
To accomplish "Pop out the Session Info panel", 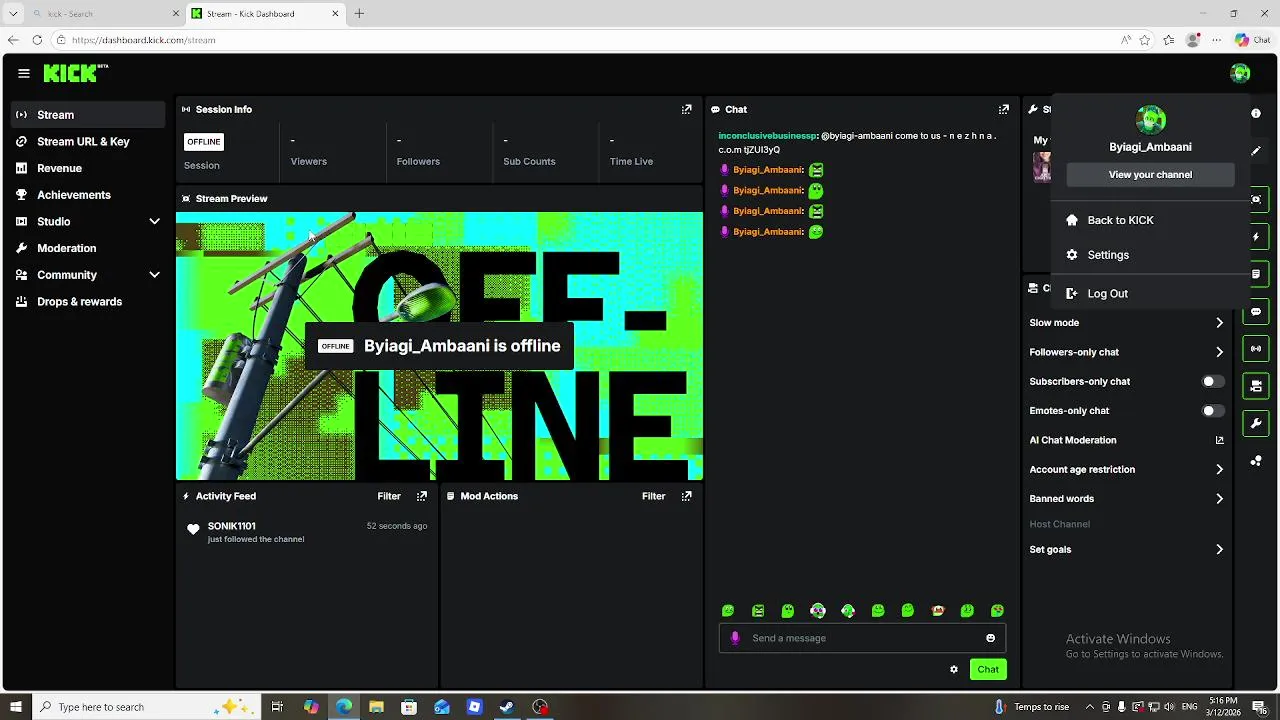I will 686,109.
